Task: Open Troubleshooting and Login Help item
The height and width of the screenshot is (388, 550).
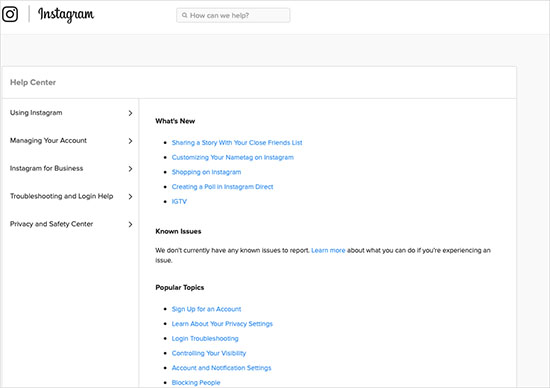Action: pos(62,196)
